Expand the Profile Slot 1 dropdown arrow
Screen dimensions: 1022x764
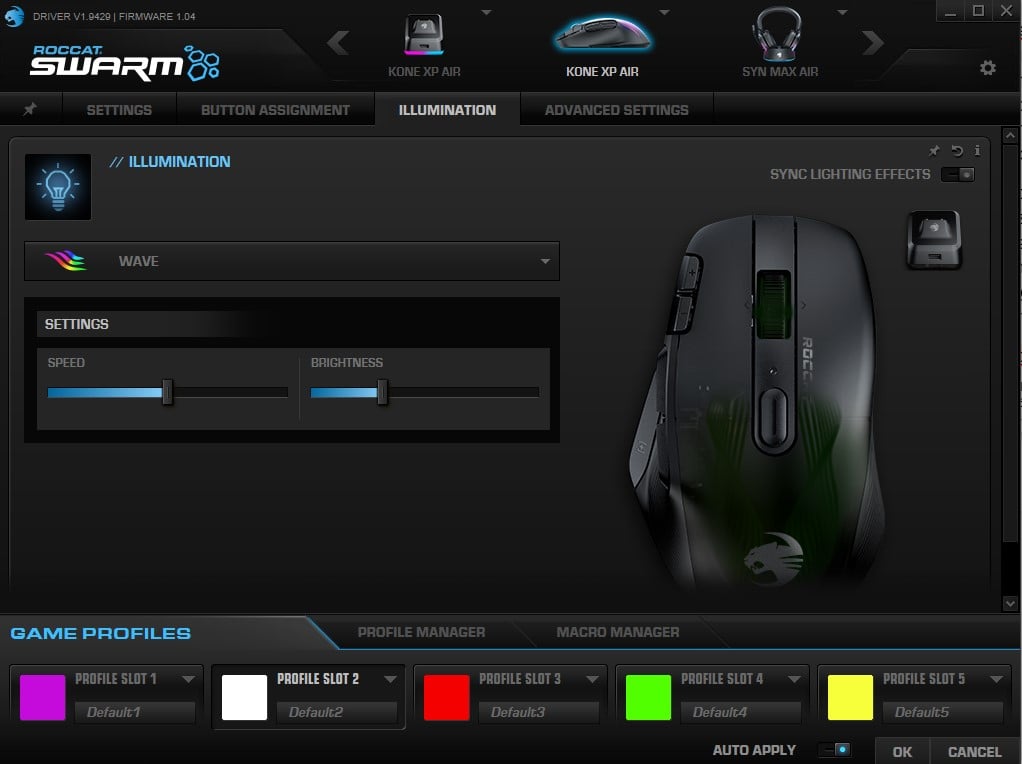188,679
